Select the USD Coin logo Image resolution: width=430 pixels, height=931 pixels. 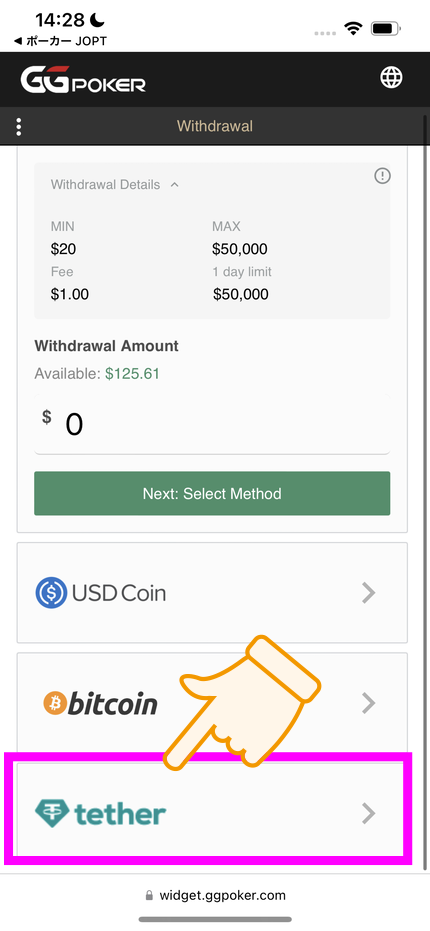pyautogui.click(x=100, y=593)
